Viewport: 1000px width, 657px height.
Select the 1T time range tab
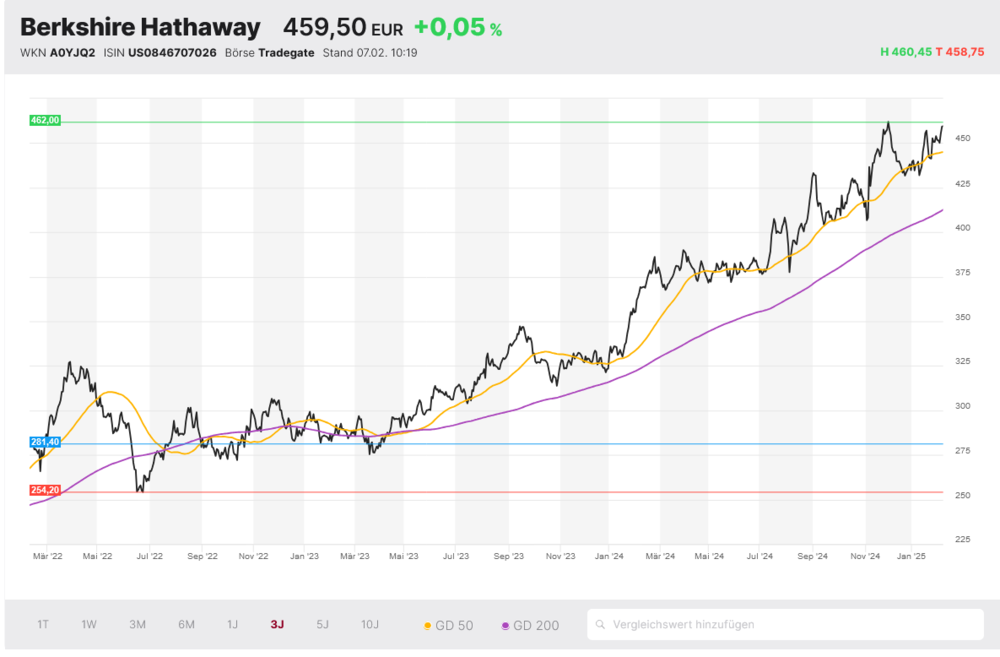43,624
